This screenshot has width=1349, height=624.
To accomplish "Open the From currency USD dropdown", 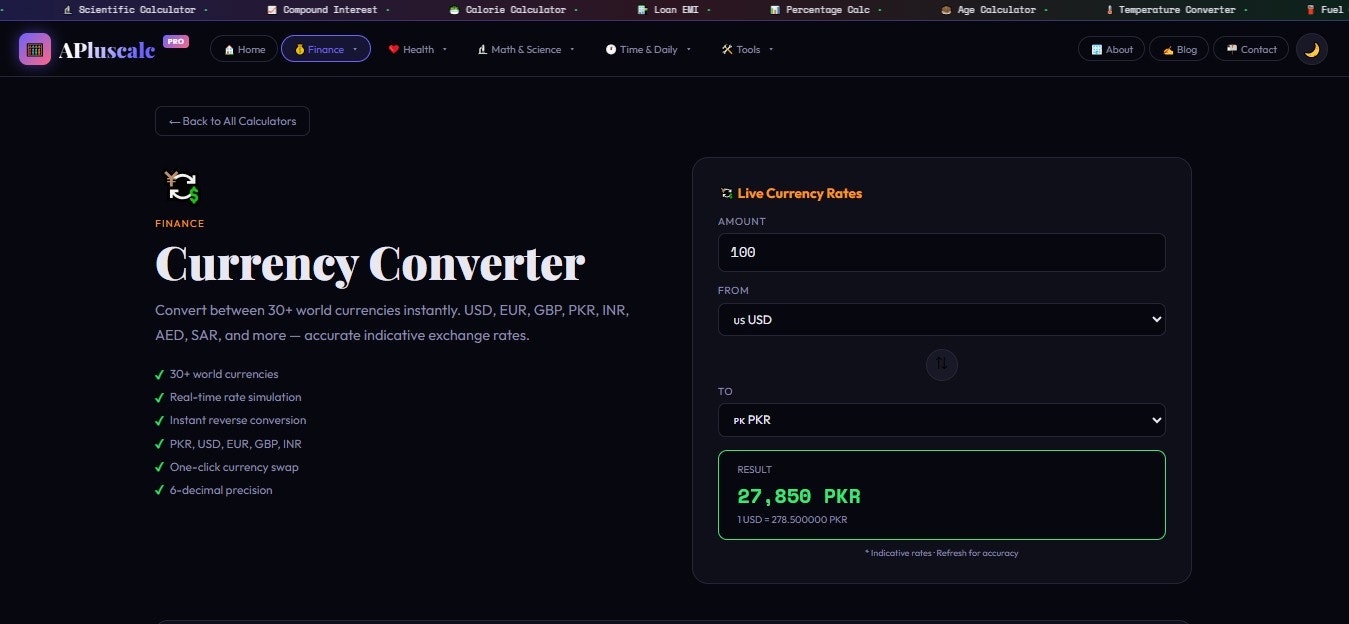I will 942,320.
